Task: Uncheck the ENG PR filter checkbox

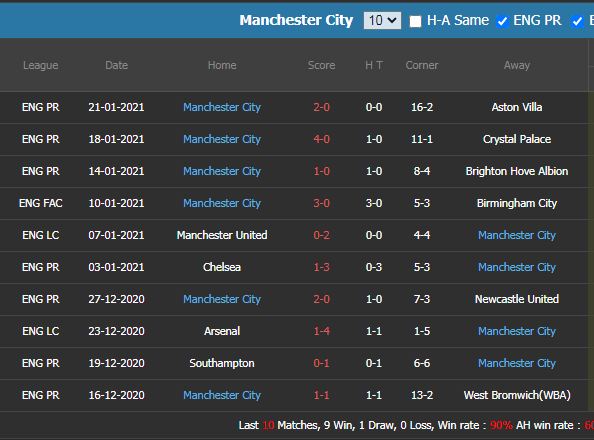Action: click(502, 21)
